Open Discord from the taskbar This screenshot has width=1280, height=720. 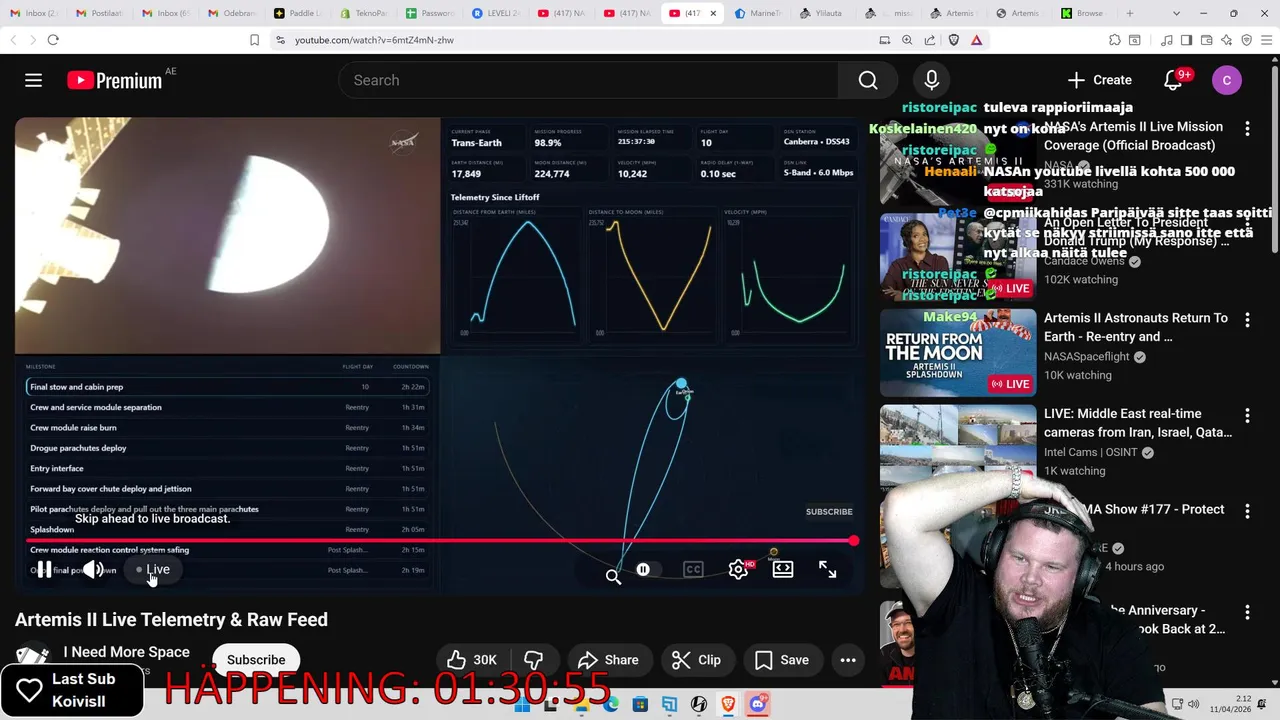[x=758, y=705]
